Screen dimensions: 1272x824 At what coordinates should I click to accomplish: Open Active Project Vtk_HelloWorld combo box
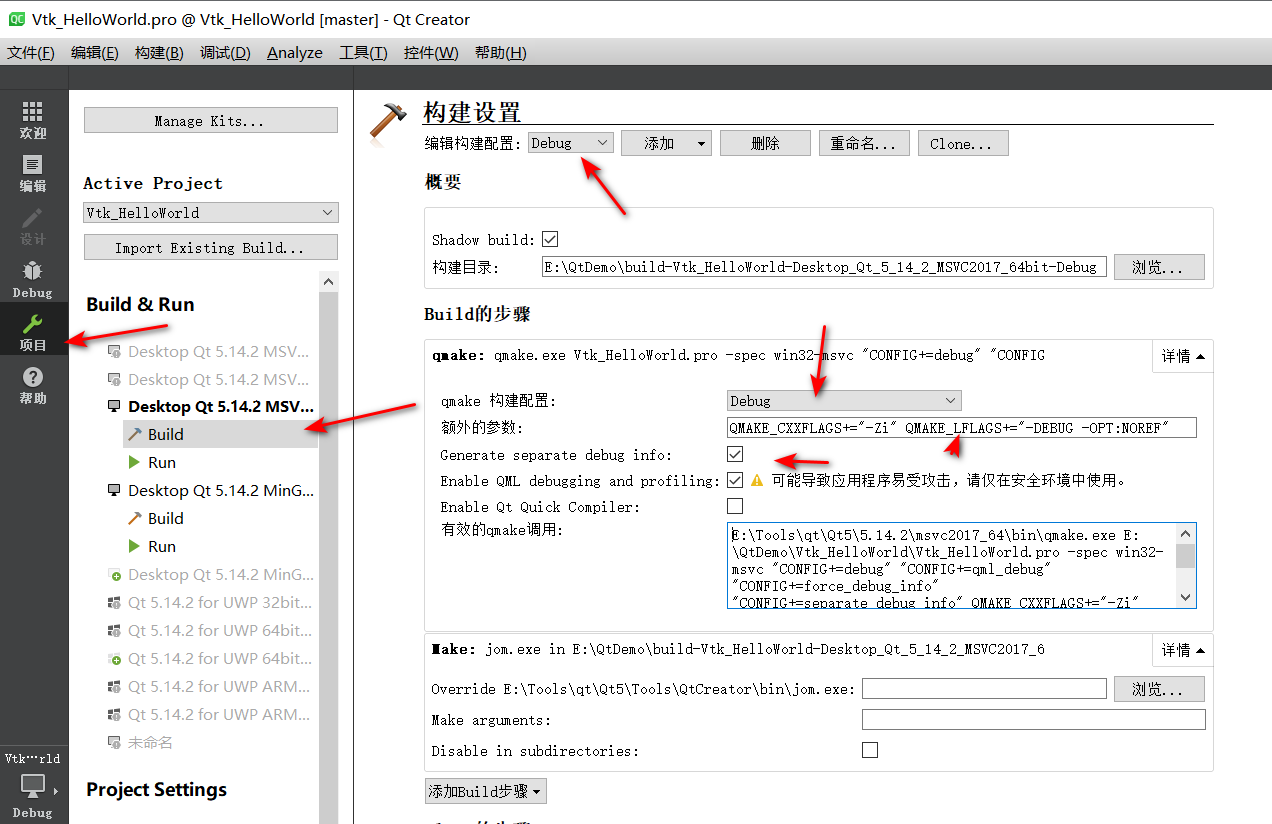(x=211, y=212)
